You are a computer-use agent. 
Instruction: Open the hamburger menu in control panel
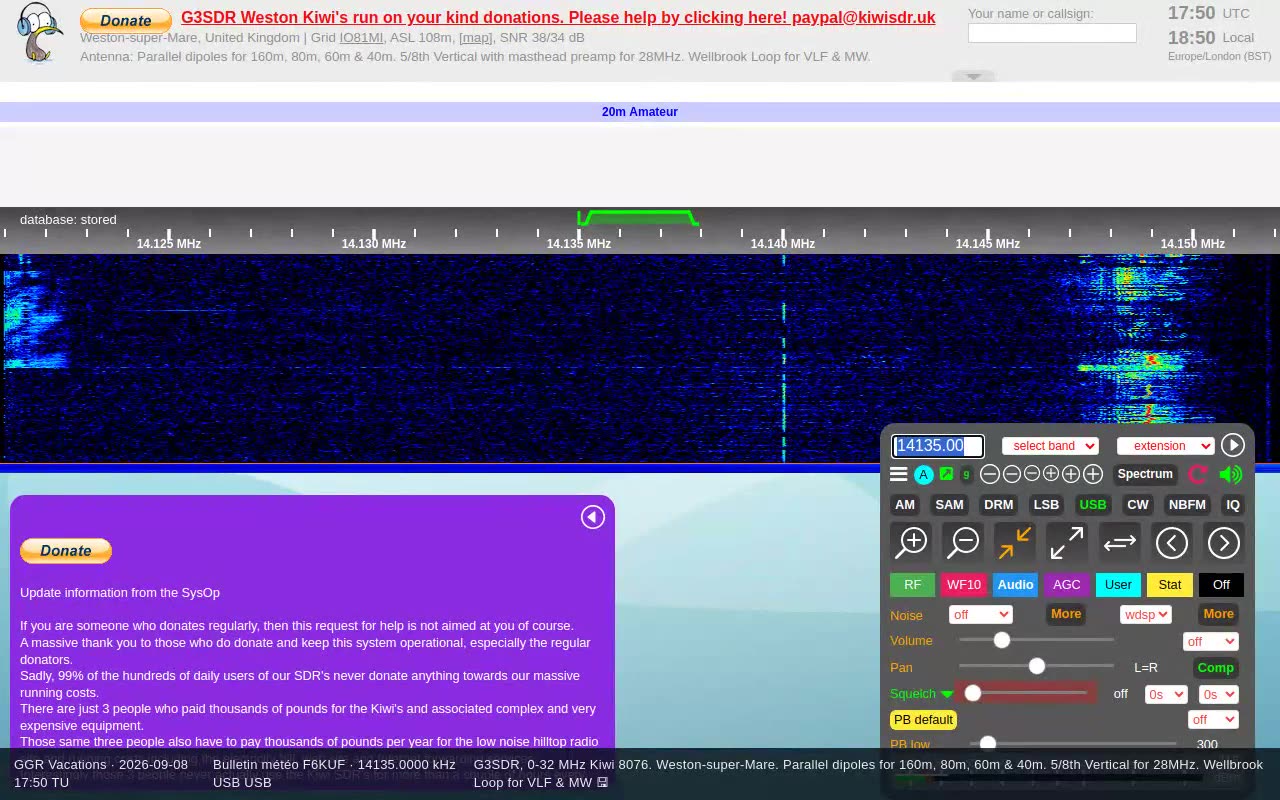click(899, 474)
